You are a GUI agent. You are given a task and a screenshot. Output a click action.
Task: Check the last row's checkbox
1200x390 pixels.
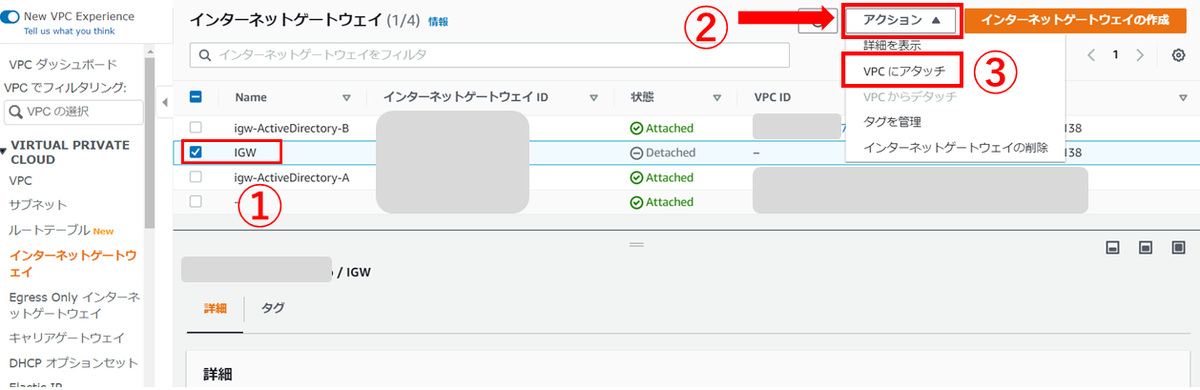pyautogui.click(x=196, y=202)
